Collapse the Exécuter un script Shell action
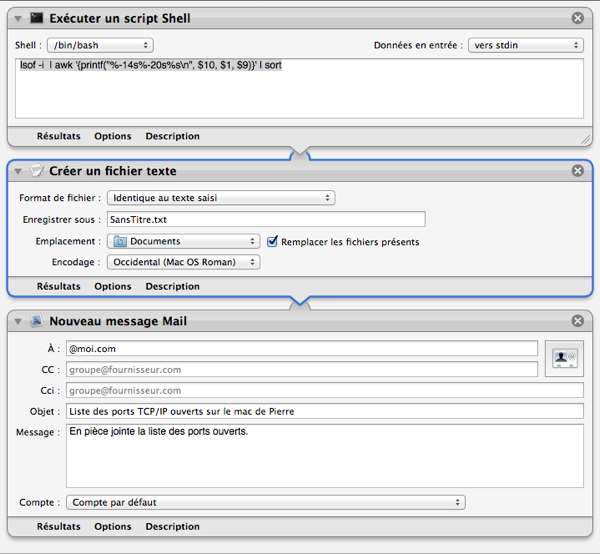 pos(19,19)
